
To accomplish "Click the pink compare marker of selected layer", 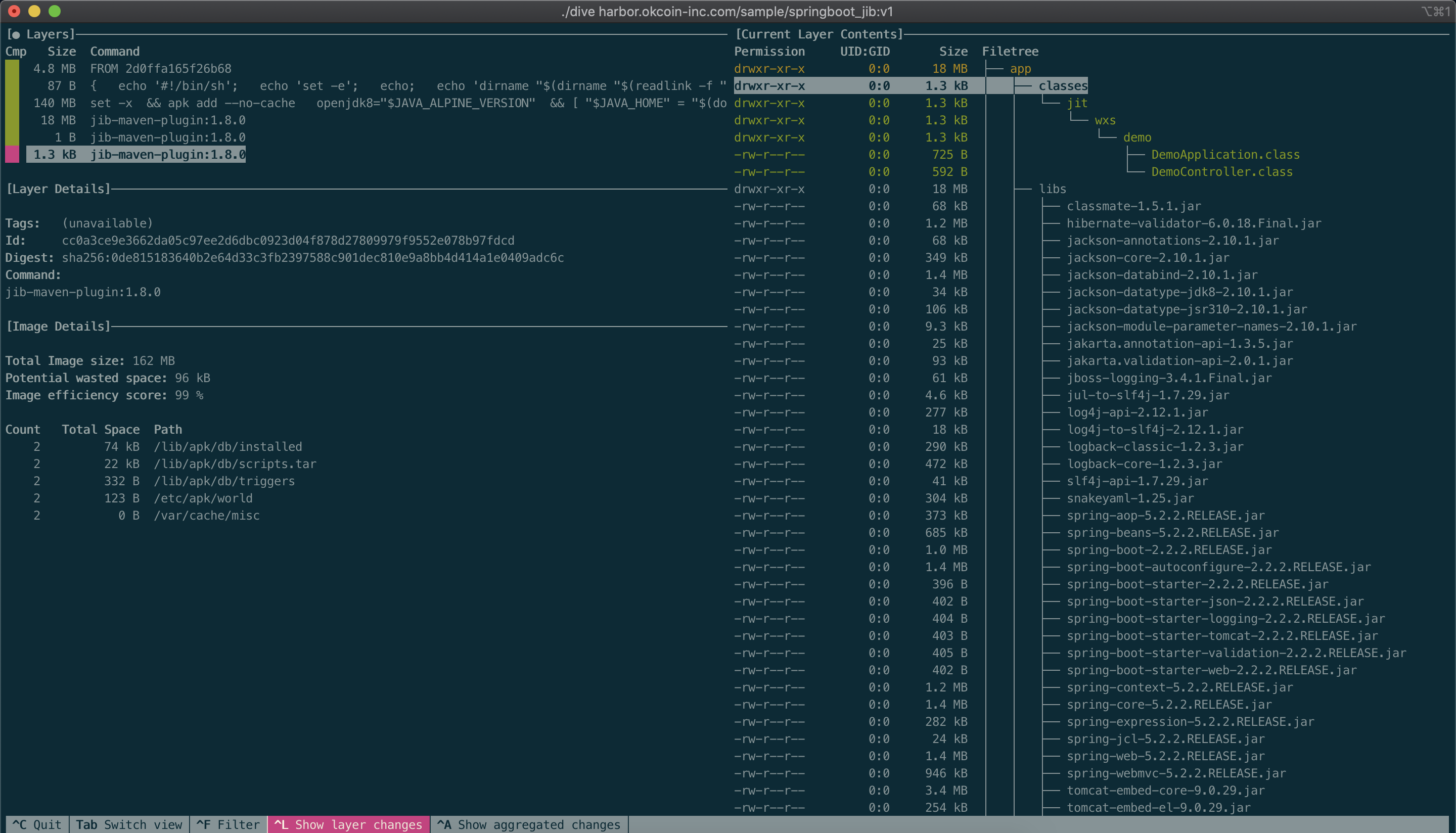I will pyautogui.click(x=12, y=155).
